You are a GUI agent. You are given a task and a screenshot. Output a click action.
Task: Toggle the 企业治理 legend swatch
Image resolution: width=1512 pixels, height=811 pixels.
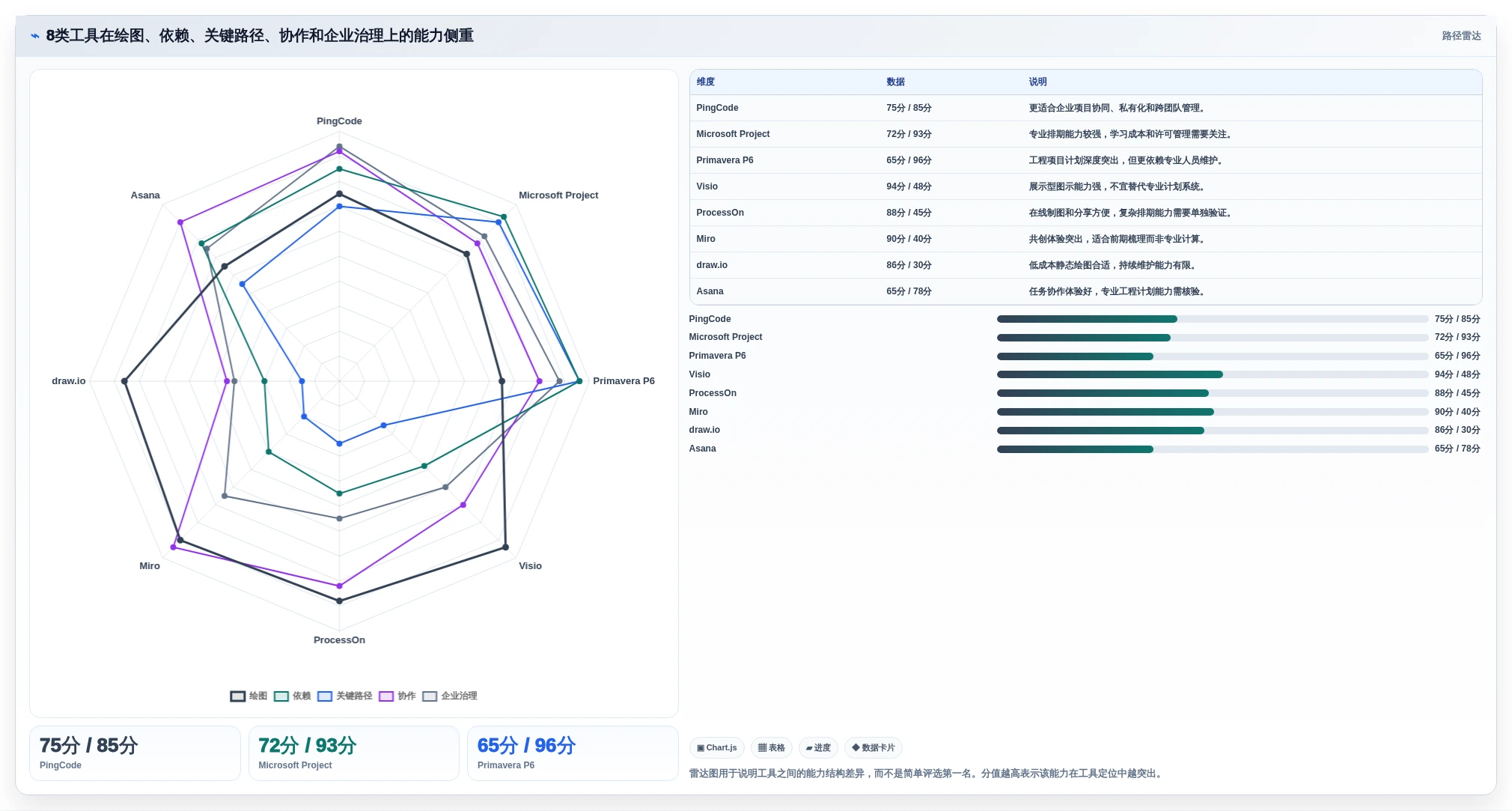tap(430, 696)
